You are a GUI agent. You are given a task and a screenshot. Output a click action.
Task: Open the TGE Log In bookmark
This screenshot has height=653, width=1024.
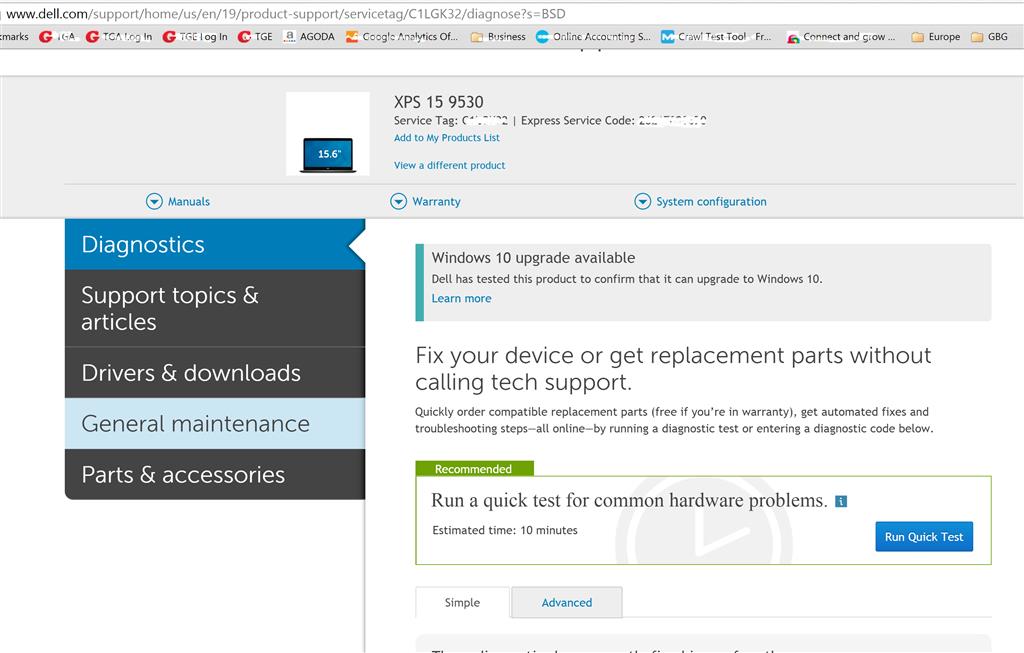(x=195, y=37)
